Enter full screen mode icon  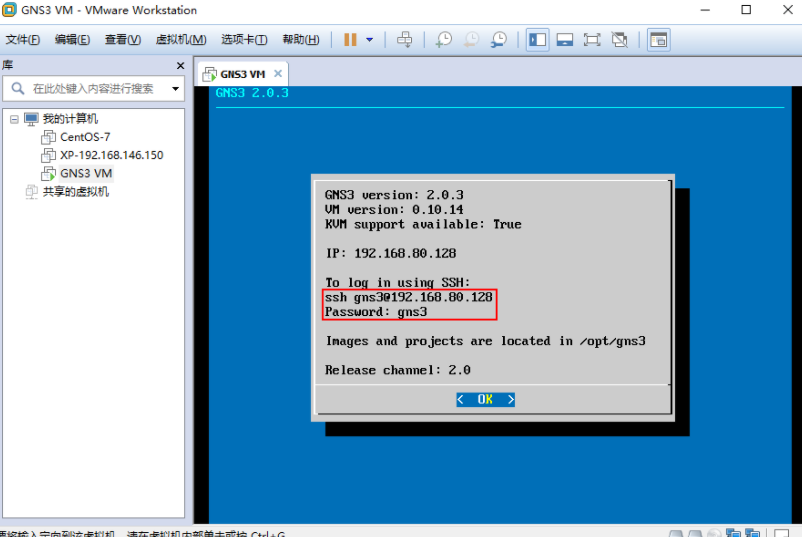(592, 39)
